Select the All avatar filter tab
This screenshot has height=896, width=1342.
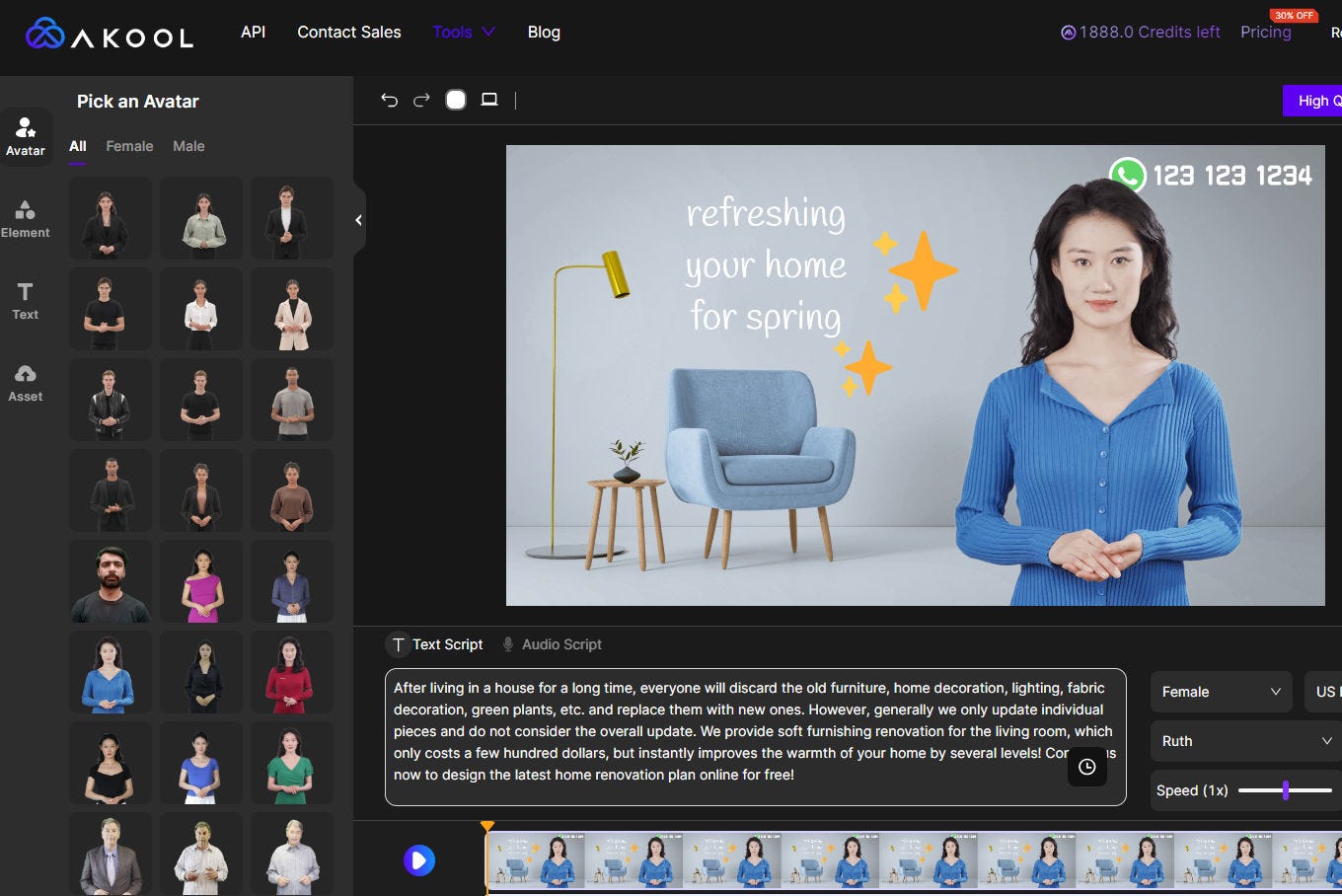(78, 146)
